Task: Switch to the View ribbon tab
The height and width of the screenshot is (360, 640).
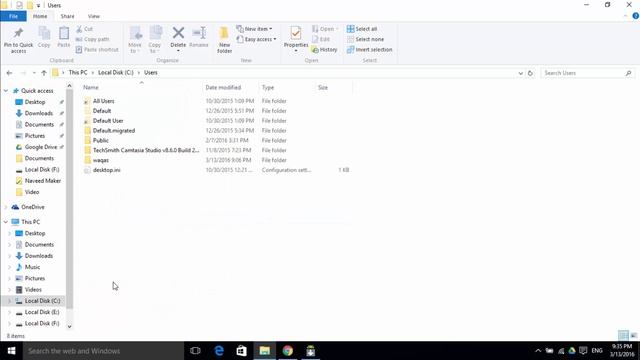Action: pyautogui.click(x=93, y=16)
